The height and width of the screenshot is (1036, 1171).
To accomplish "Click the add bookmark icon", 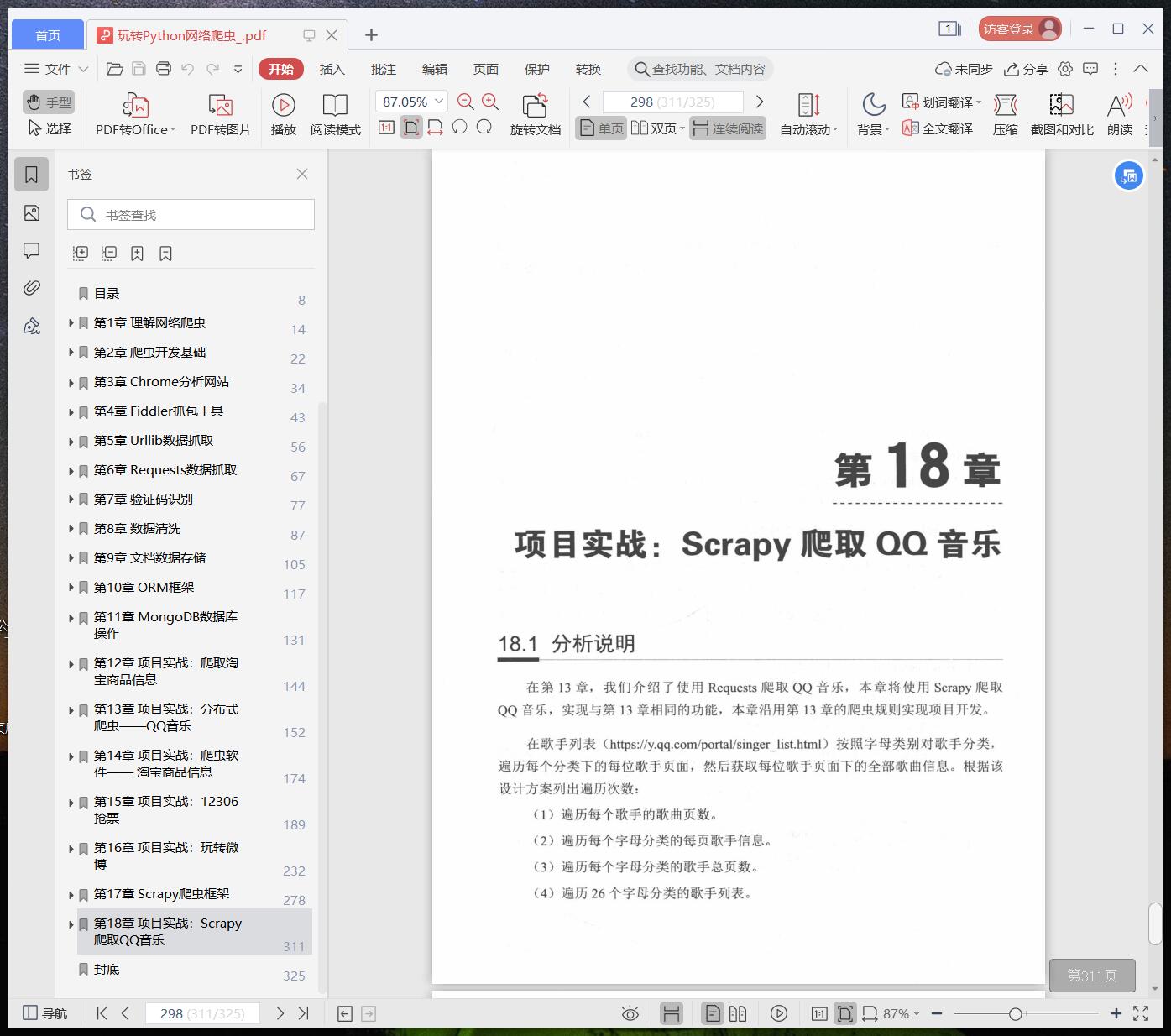I will [x=137, y=254].
